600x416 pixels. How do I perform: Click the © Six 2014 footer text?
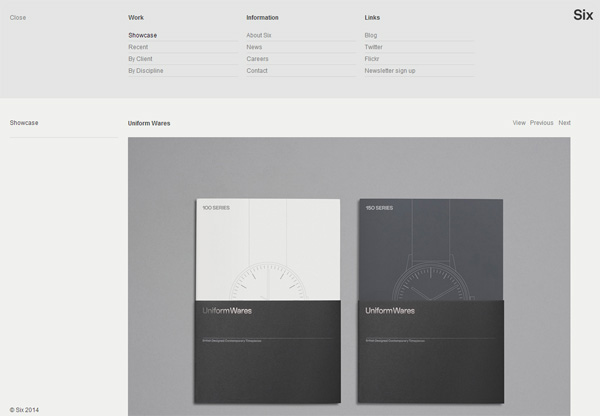(24, 410)
